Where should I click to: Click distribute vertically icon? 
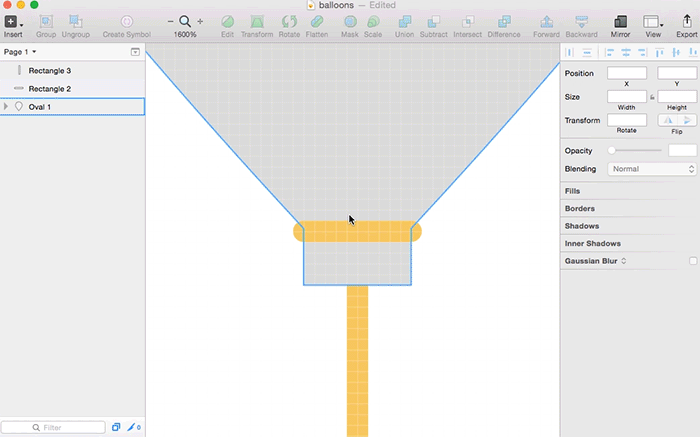[x=587, y=53]
